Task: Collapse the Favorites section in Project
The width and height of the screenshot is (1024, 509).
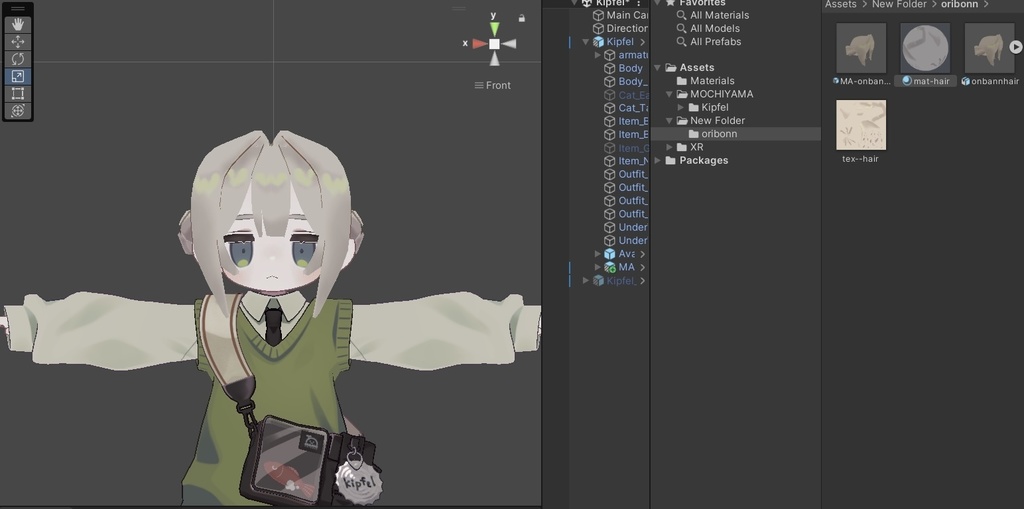Action: pyautogui.click(x=658, y=3)
